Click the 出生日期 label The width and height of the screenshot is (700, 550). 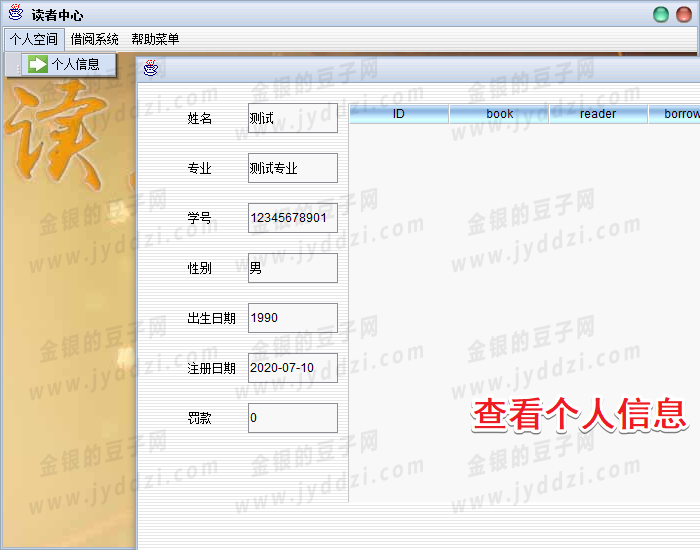point(211,318)
